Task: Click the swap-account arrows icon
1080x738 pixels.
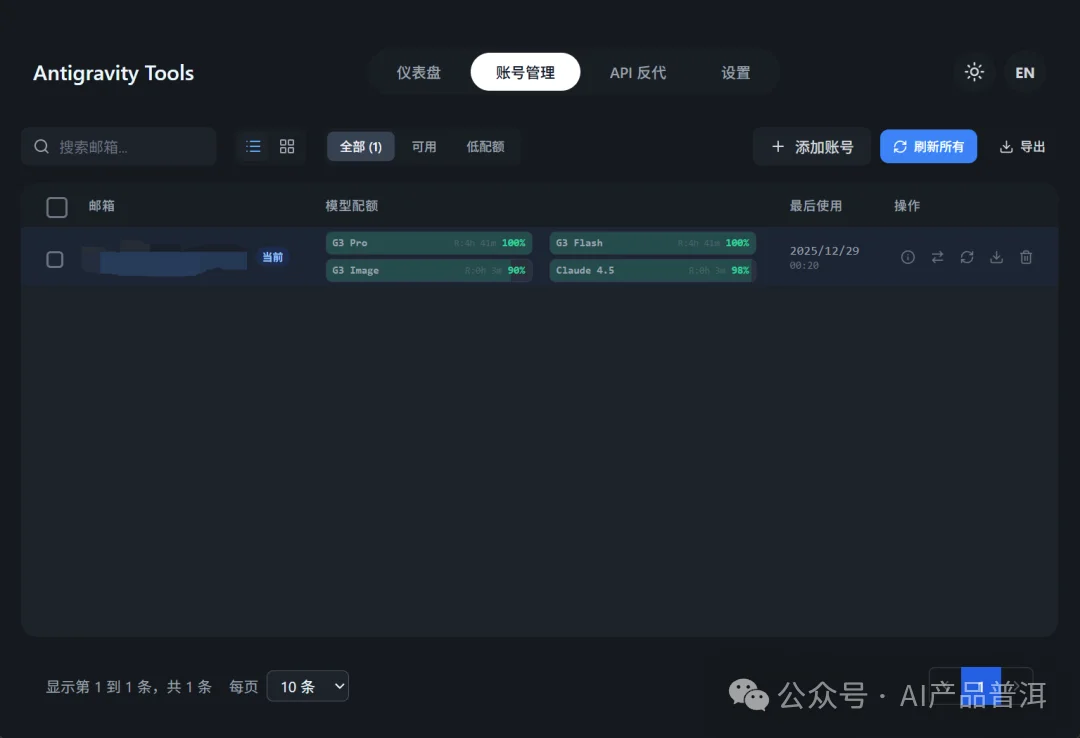Action: click(x=937, y=257)
